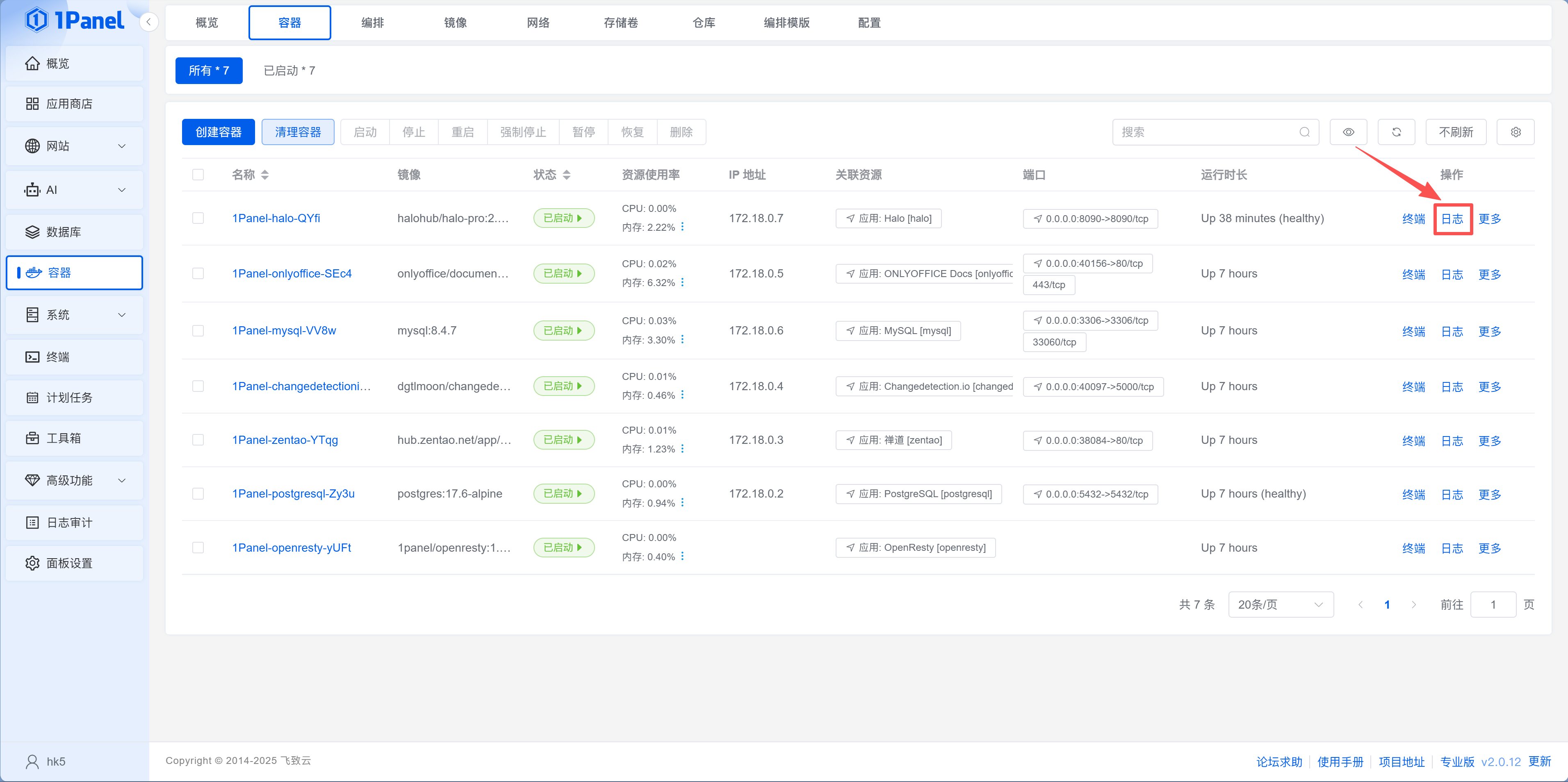
Task: Toggle the column visibility eye icon
Action: pos(1348,132)
